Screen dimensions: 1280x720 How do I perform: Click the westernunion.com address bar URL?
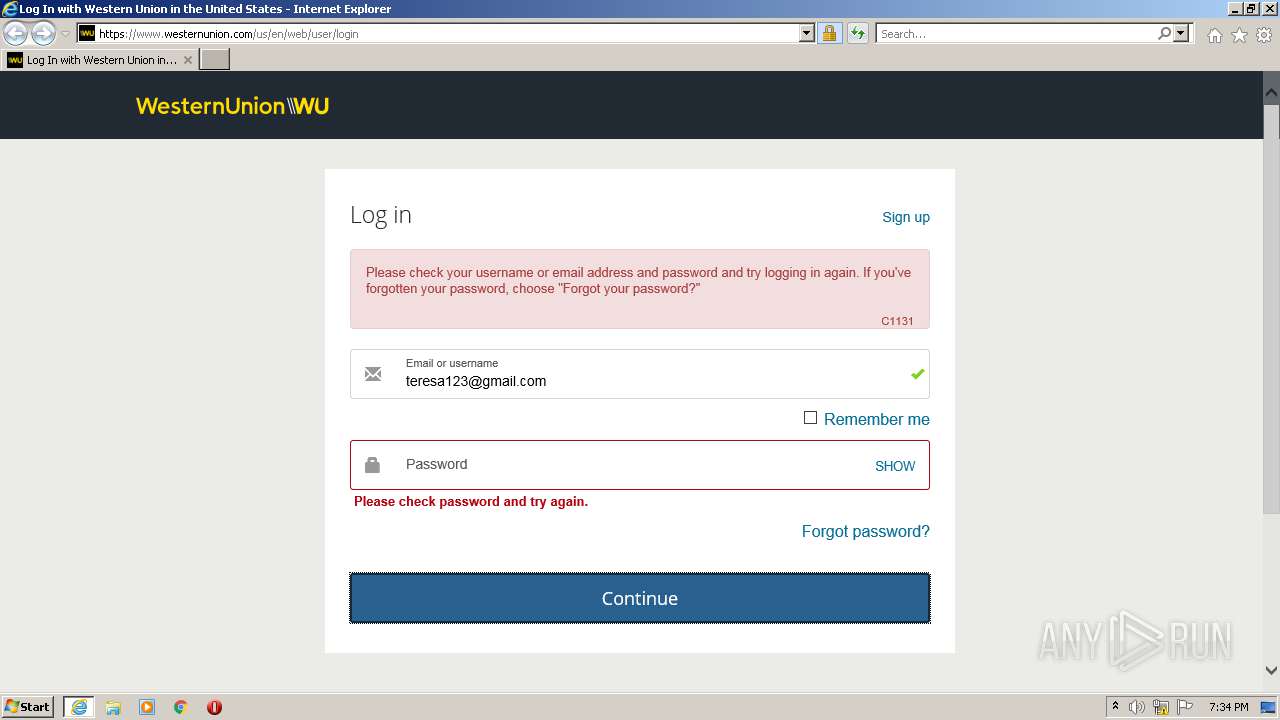[x=228, y=33]
